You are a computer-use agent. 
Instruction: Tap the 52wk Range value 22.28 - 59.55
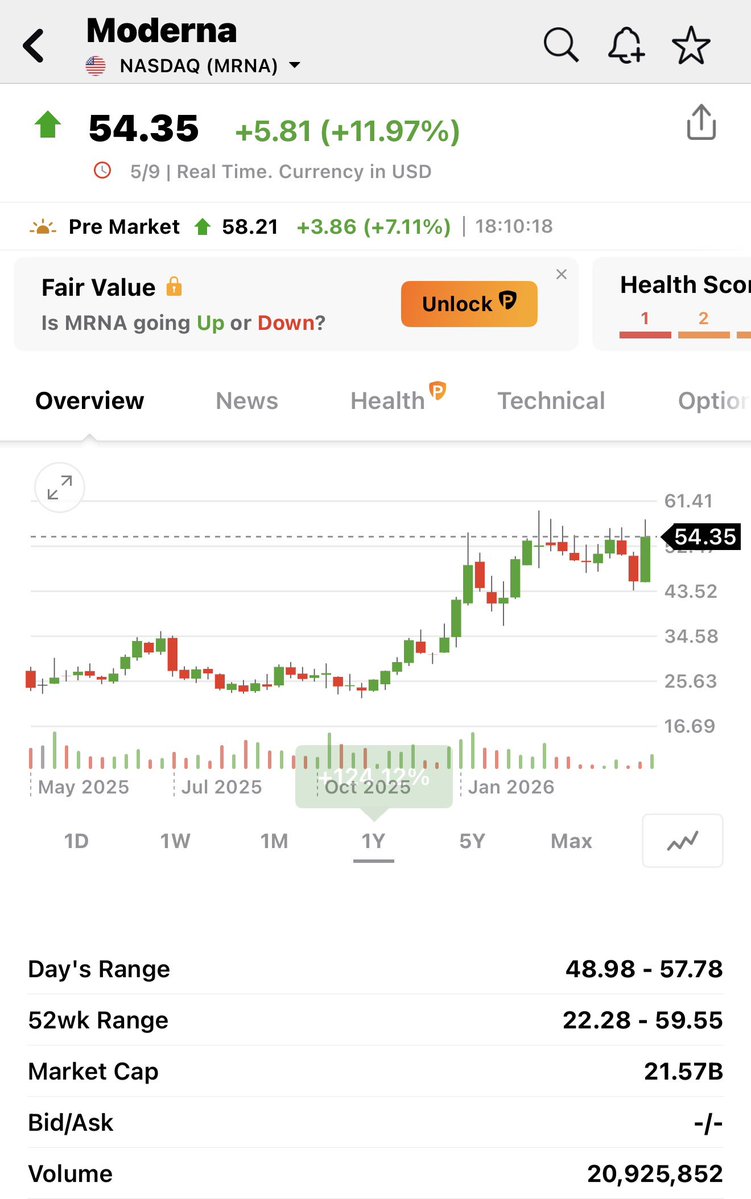[642, 1020]
